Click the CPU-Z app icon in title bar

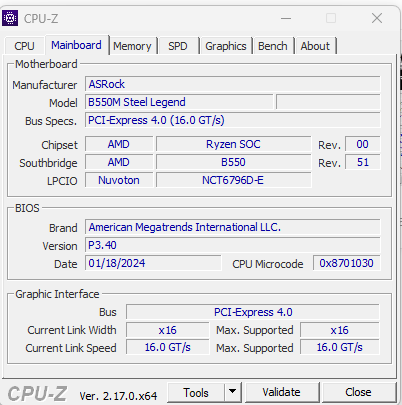click(10, 18)
